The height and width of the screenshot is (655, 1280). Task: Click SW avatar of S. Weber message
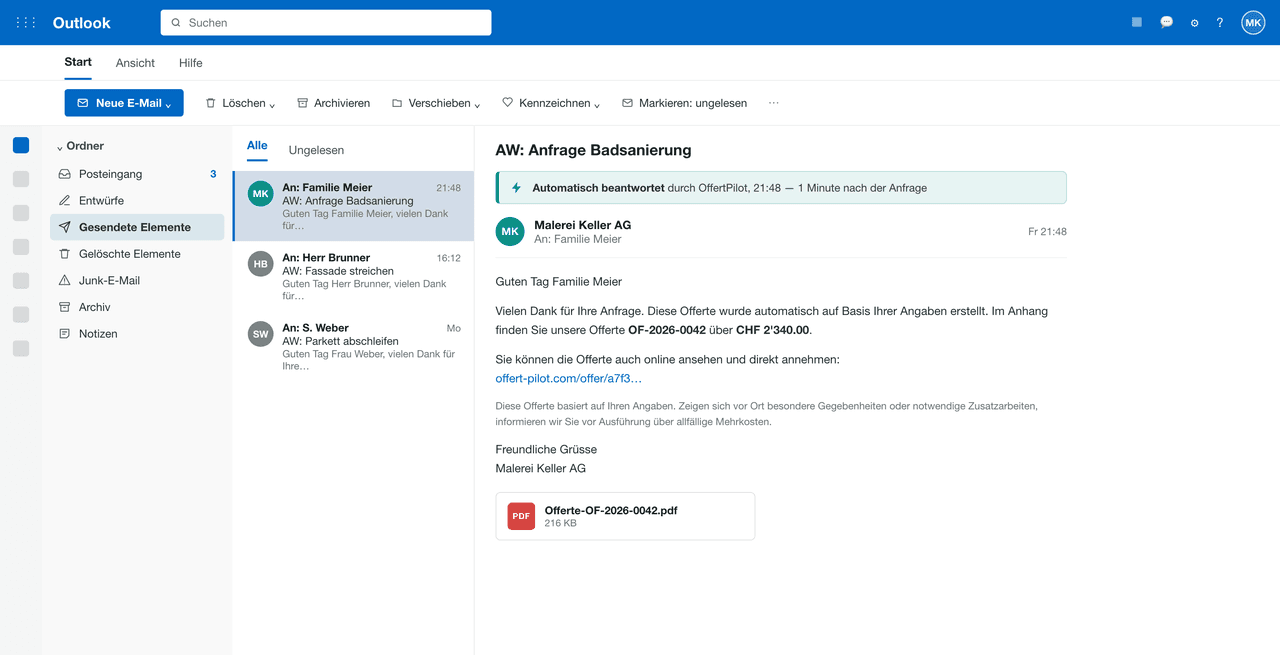(260, 334)
